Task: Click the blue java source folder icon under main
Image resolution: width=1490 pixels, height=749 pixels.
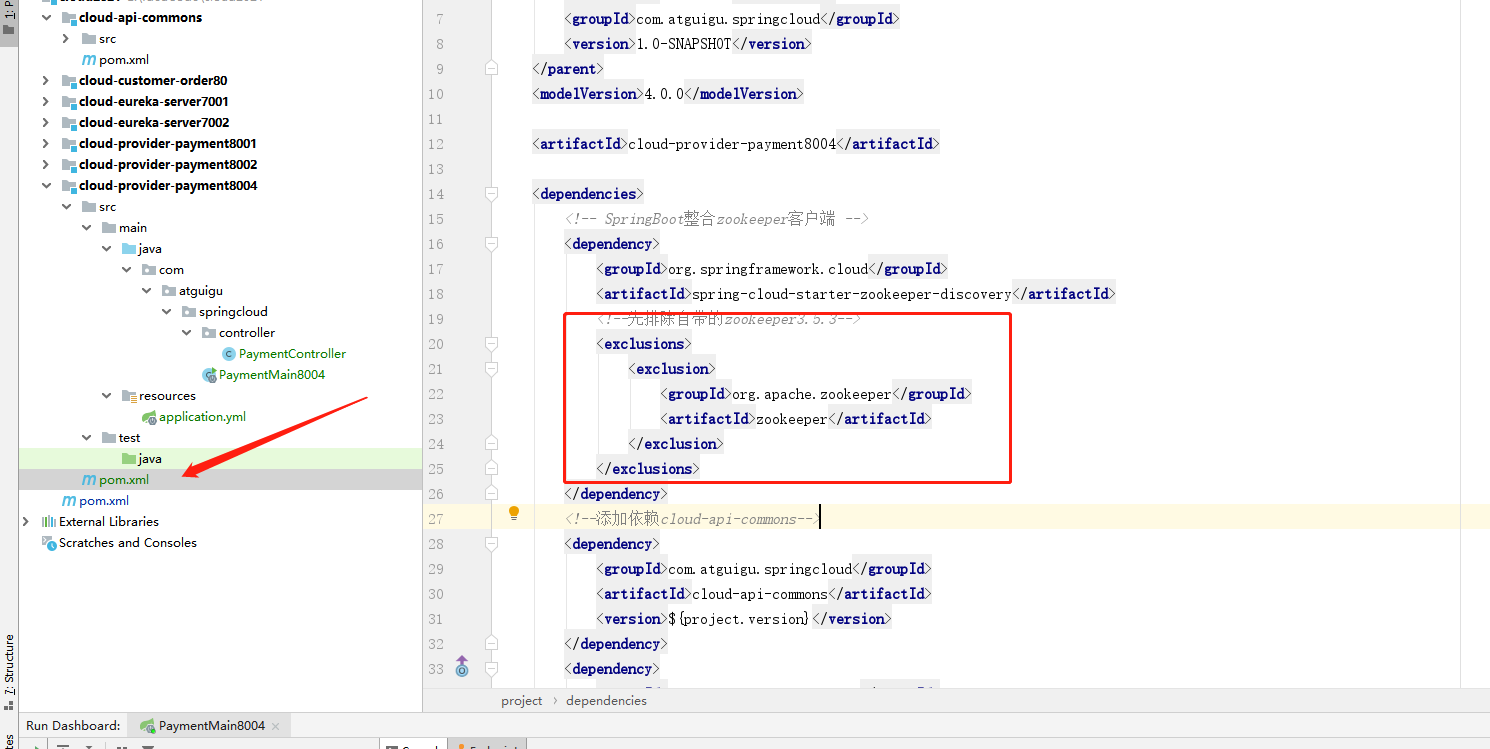Action: (x=129, y=249)
